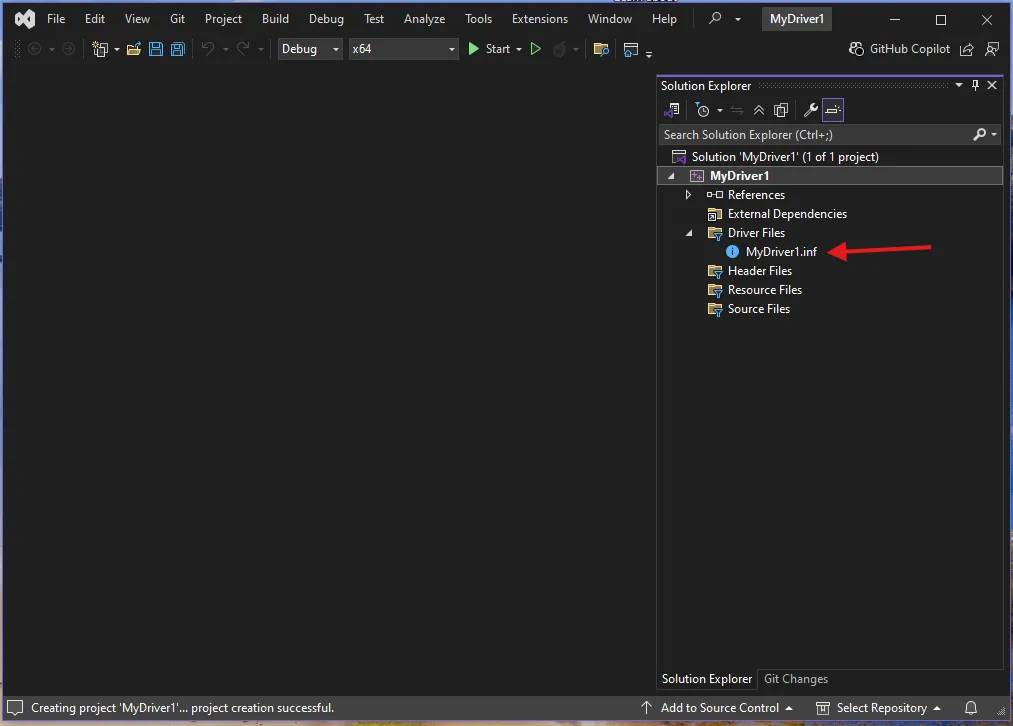Open the Project menu
The width and height of the screenshot is (1013, 726).
(223, 19)
